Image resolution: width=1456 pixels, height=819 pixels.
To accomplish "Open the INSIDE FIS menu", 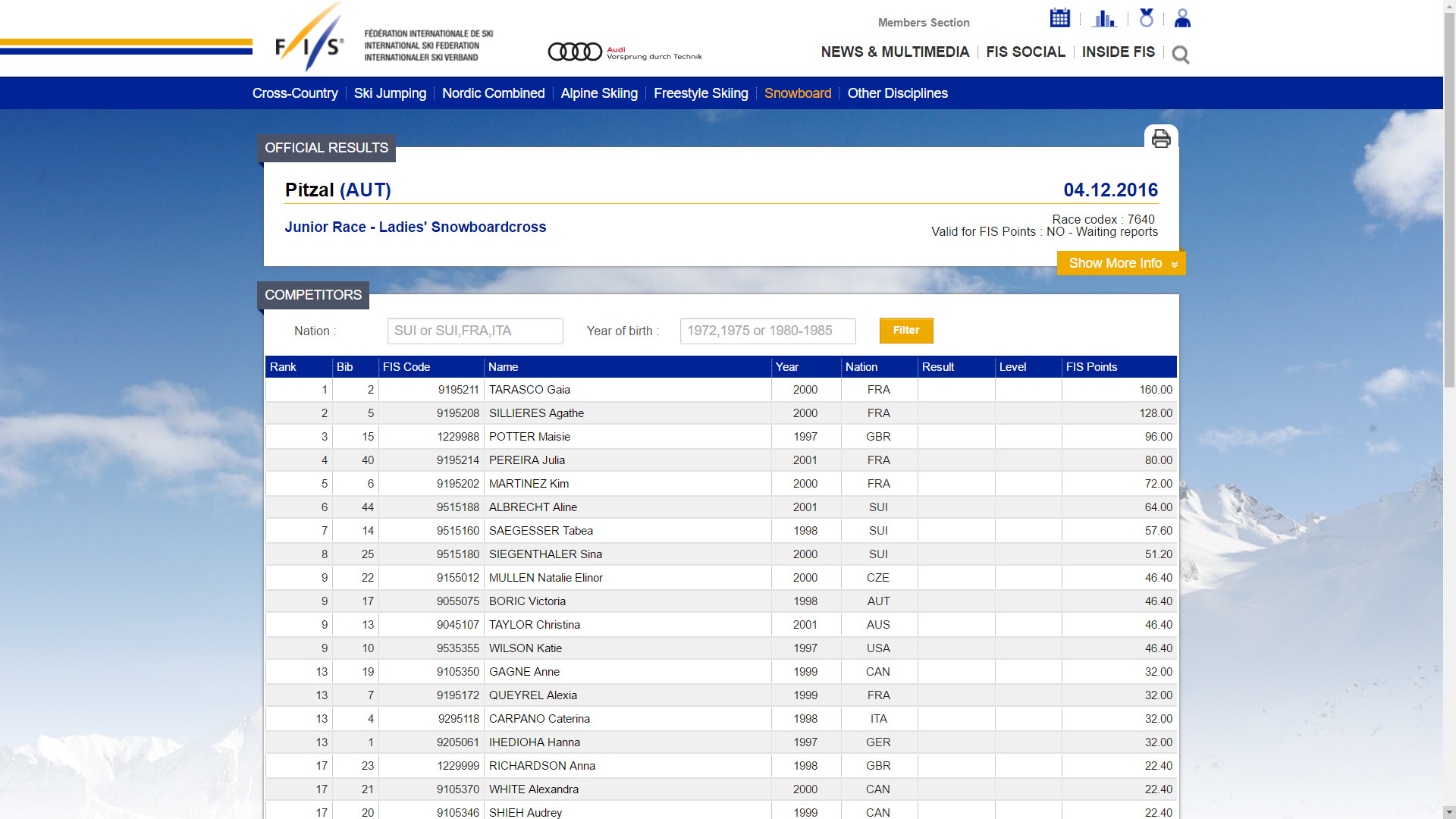I will (1118, 52).
